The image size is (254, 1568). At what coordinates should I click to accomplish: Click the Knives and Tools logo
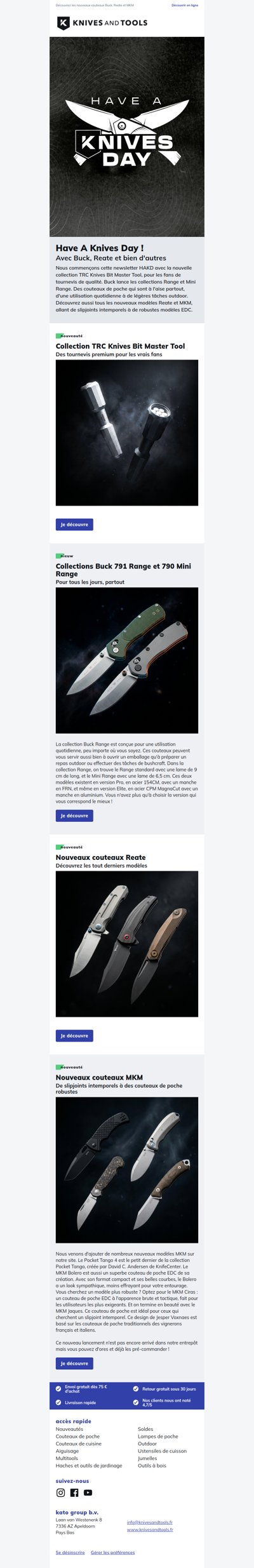(x=102, y=23)
